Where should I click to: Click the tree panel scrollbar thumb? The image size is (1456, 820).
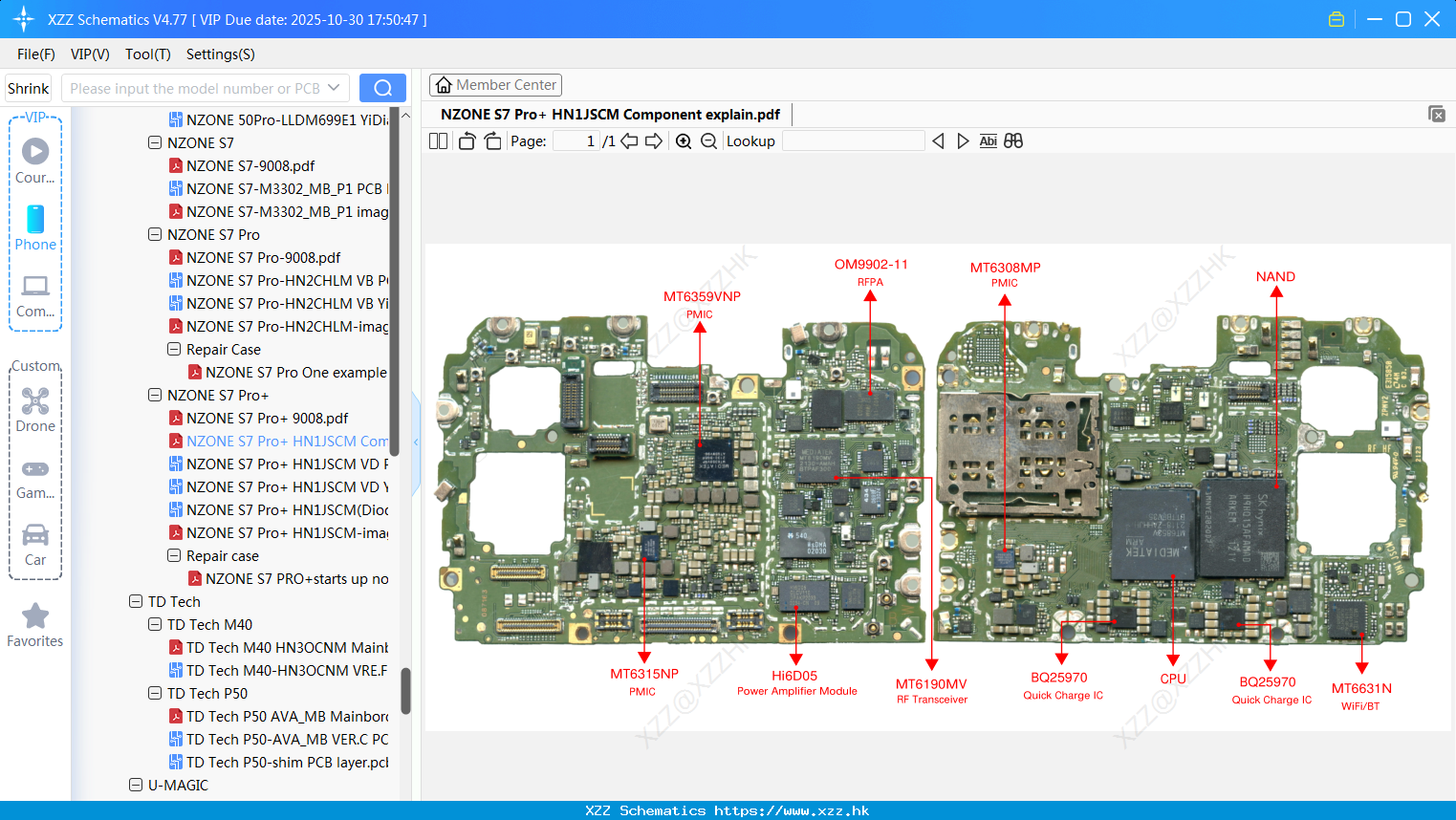405,690
